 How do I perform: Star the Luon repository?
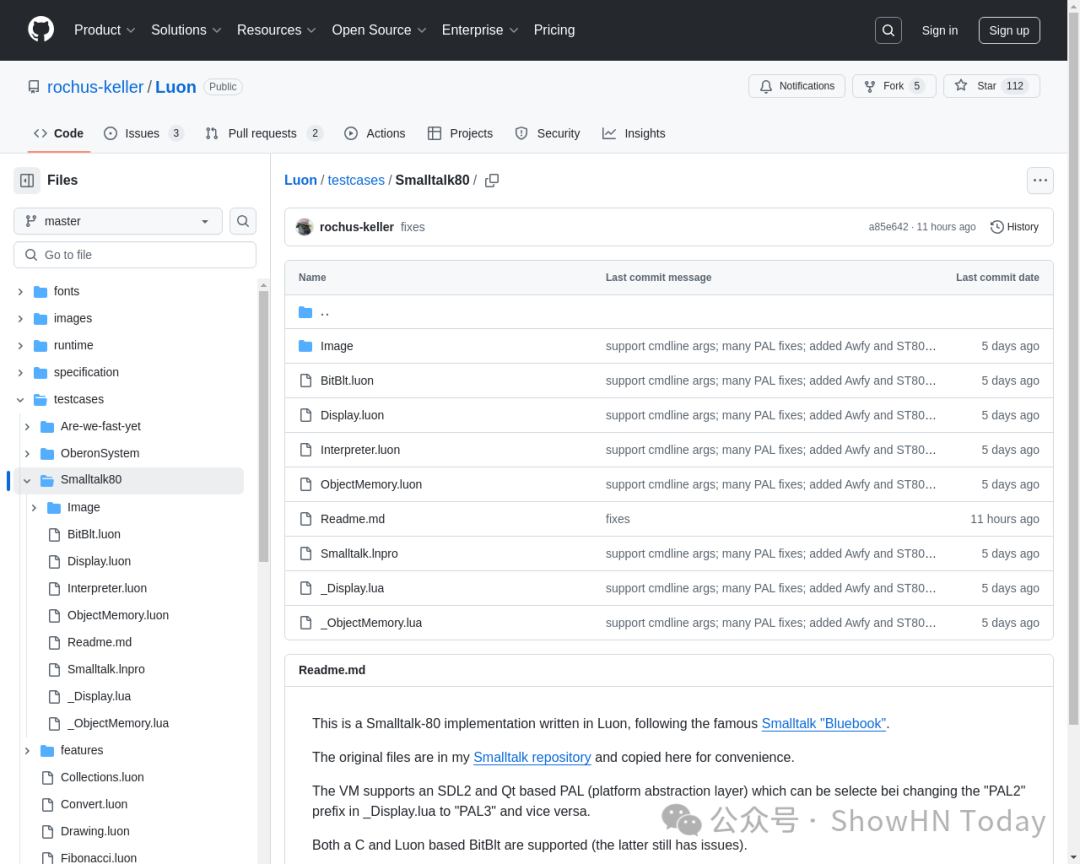(x=990, y=86)
